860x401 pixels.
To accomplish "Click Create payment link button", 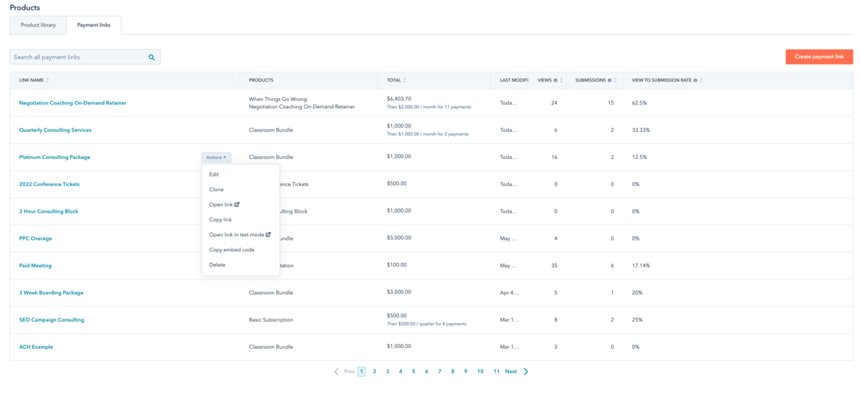I will [x=819, y=57].
